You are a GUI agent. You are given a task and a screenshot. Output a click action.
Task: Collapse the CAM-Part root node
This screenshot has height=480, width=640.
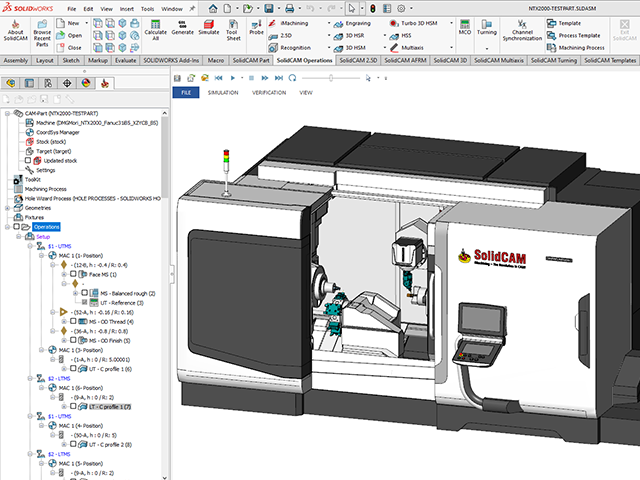click(7, 113)
